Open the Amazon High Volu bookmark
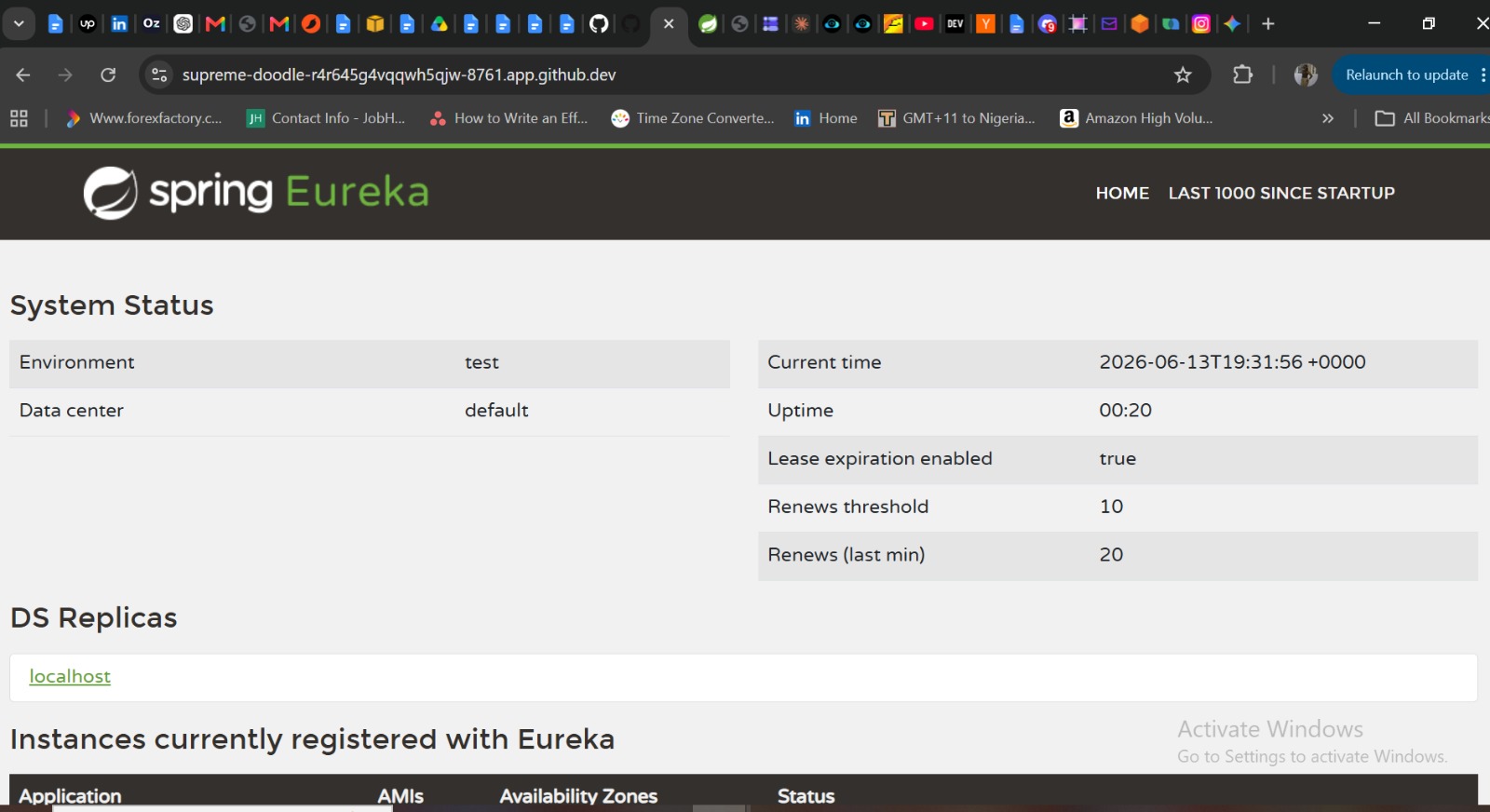1490x812 pixels. (x=1136, y=118)
